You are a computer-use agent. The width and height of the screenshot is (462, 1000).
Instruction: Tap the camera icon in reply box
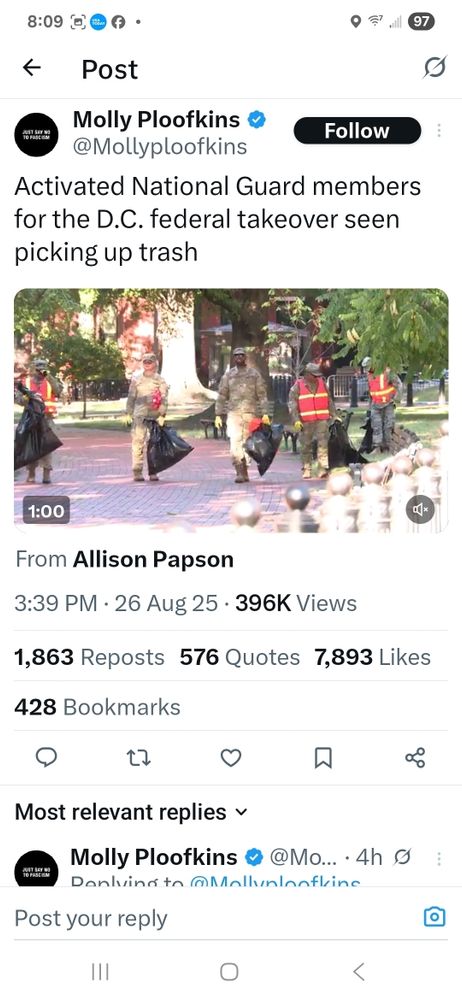[x=435, y=917]
